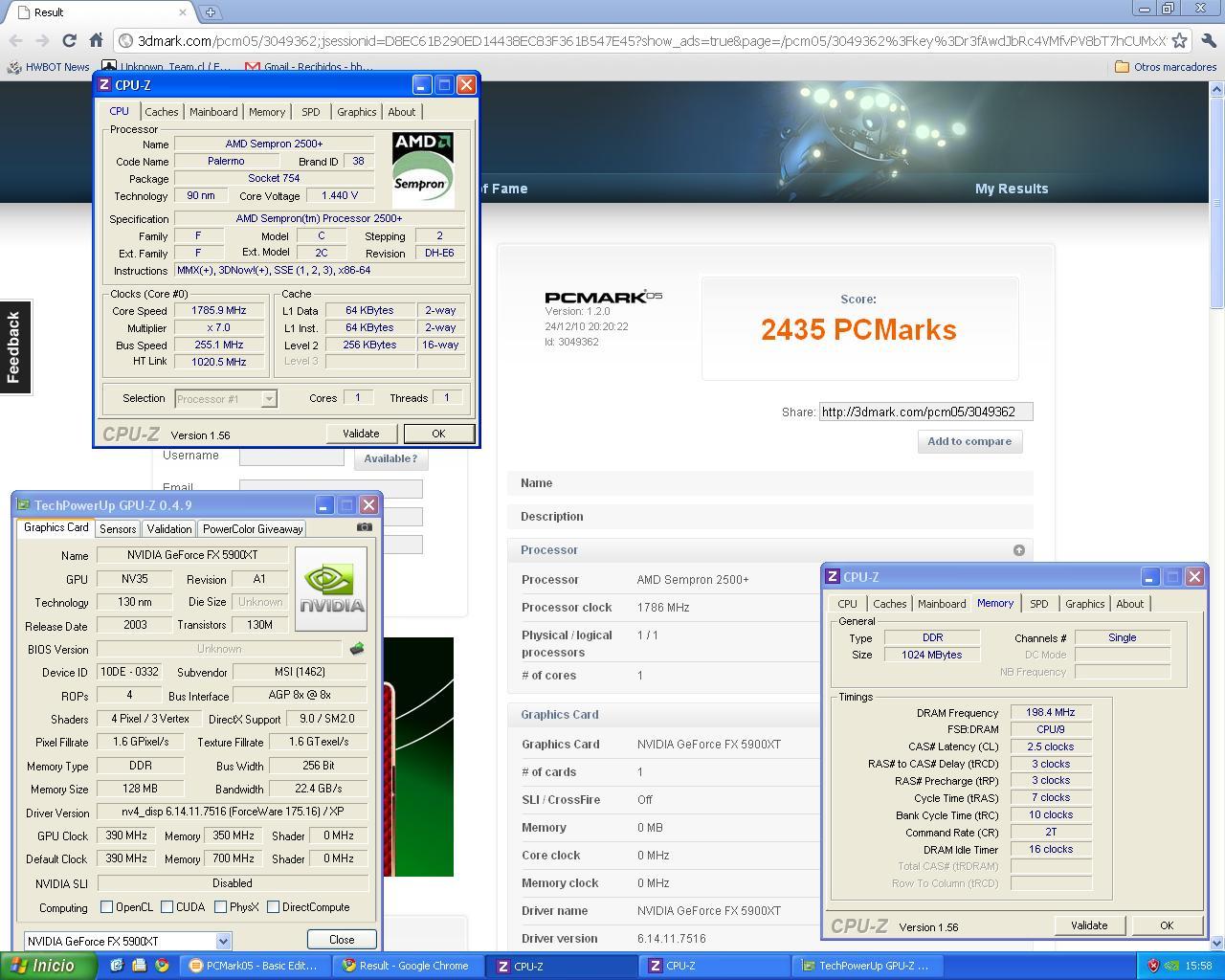Switch to Sensors tab in GPU-Z
Image resolution: width=1225 pixels, height=980 pixels.
(118, 528)
